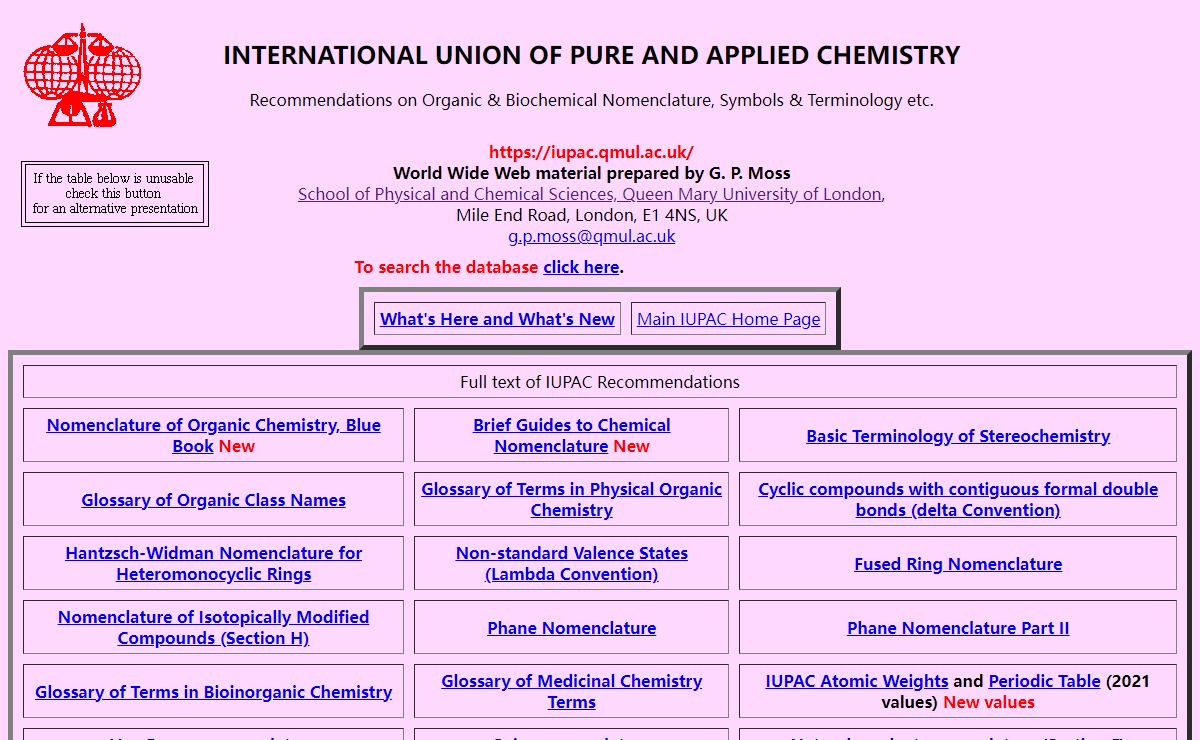1200x740 pixels.
Task: Open Glossary of Medicinal Chemistry Terms
Action: 571,691
